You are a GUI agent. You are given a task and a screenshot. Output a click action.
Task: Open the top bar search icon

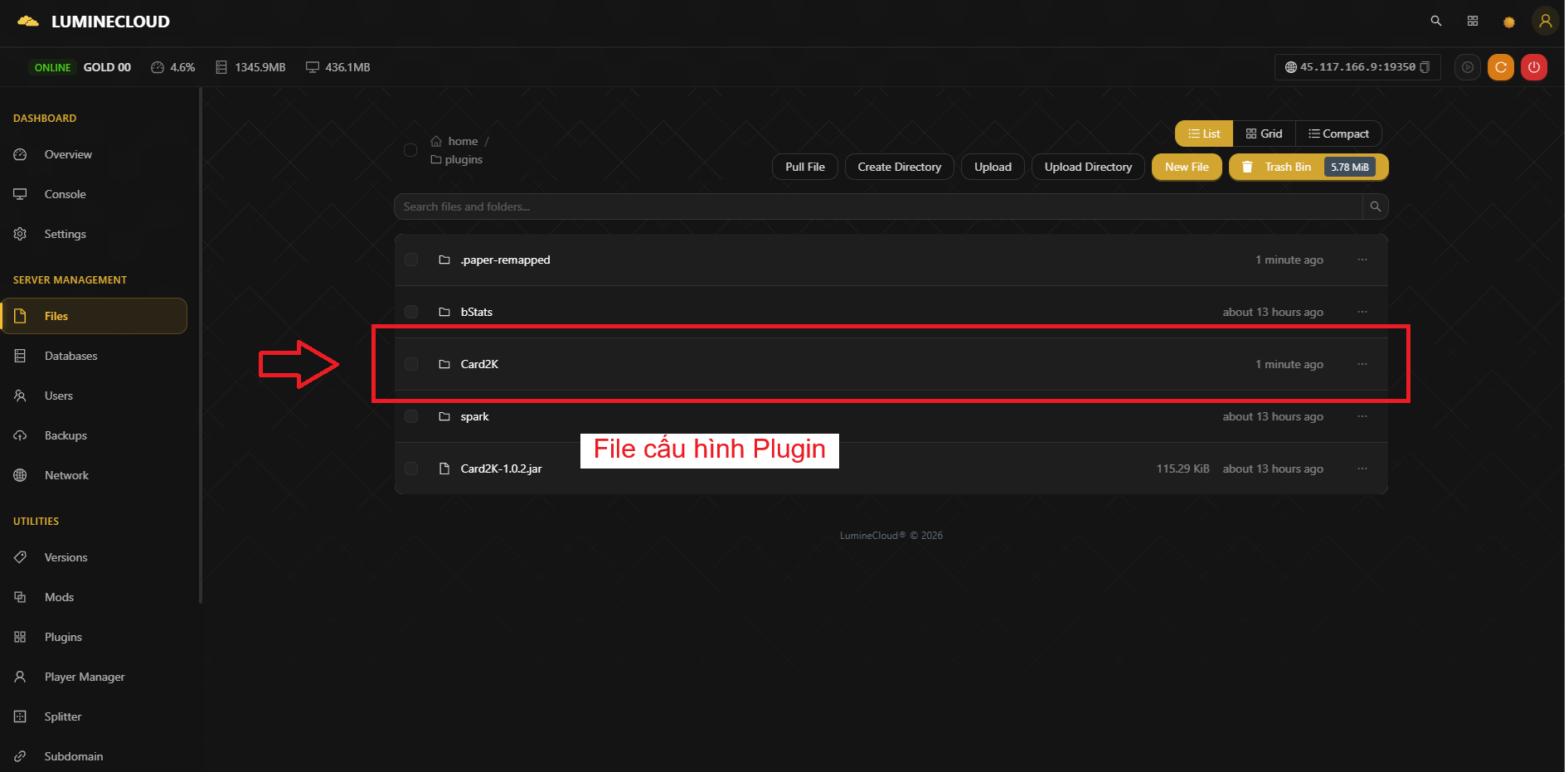tap(1435, 22)
